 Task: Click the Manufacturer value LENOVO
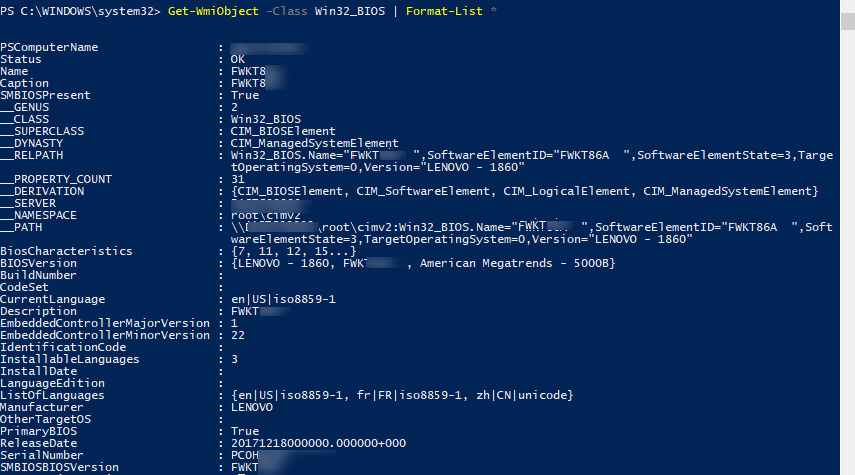(252, 407)
